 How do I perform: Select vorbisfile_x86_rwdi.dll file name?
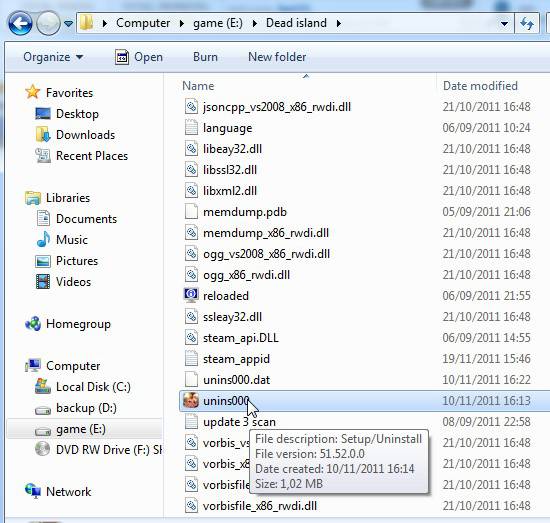click(260, 506)
